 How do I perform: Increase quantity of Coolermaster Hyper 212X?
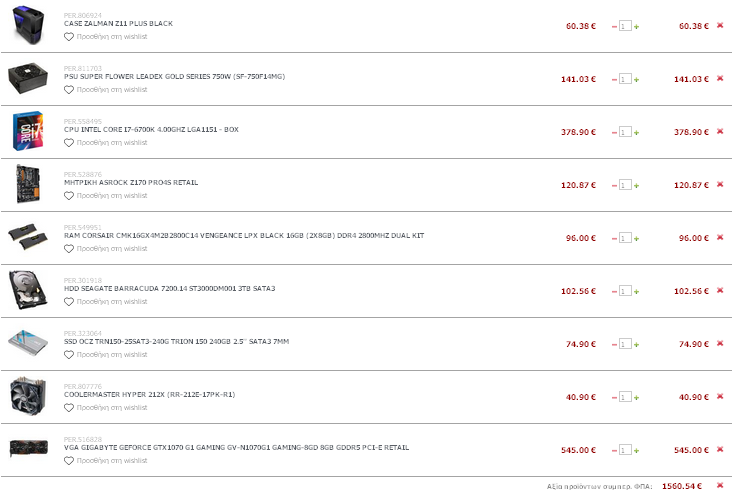click(x=636, y=398)
